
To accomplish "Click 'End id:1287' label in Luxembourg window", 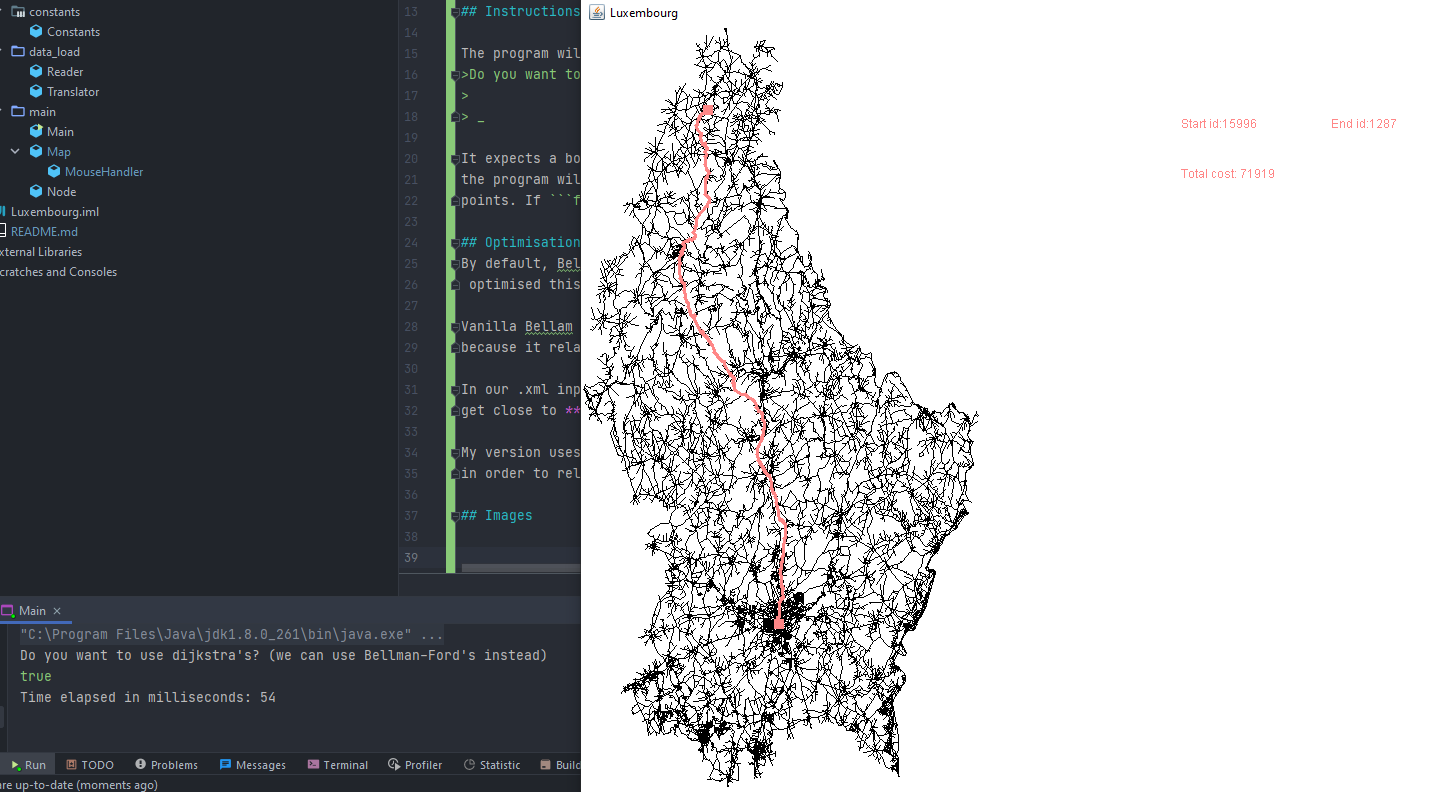I will [1363, 124].
